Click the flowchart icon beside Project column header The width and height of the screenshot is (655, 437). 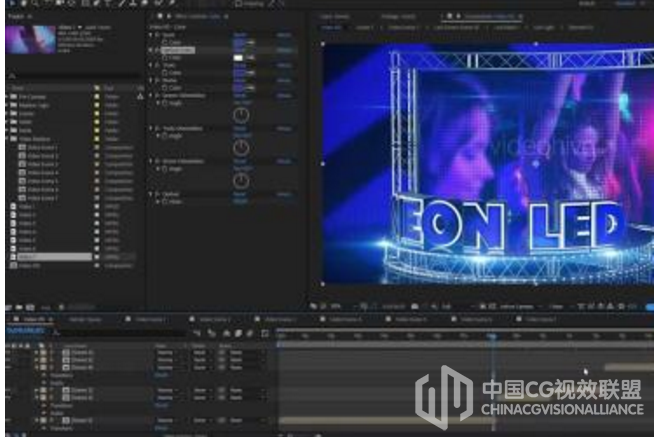pos(140,97)
